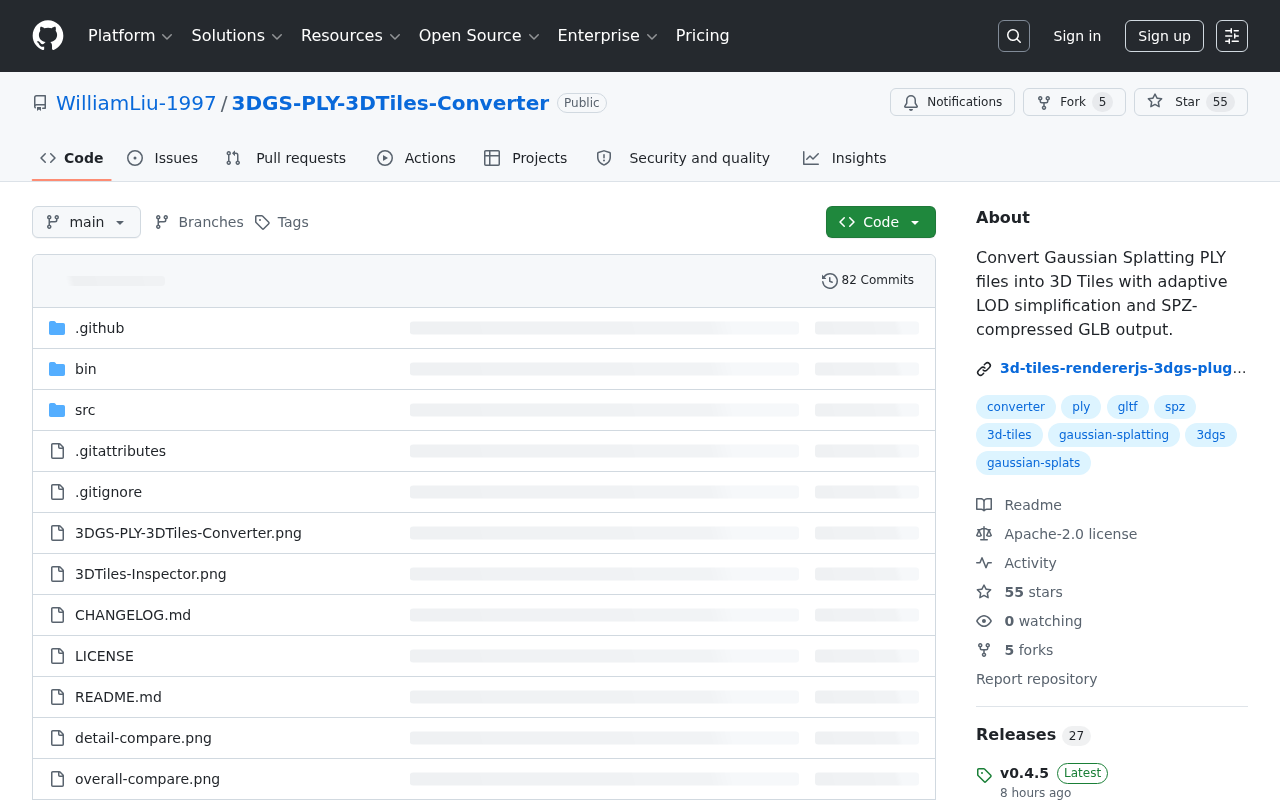
Task: Select the spz topic tag
Action: 1175,407
